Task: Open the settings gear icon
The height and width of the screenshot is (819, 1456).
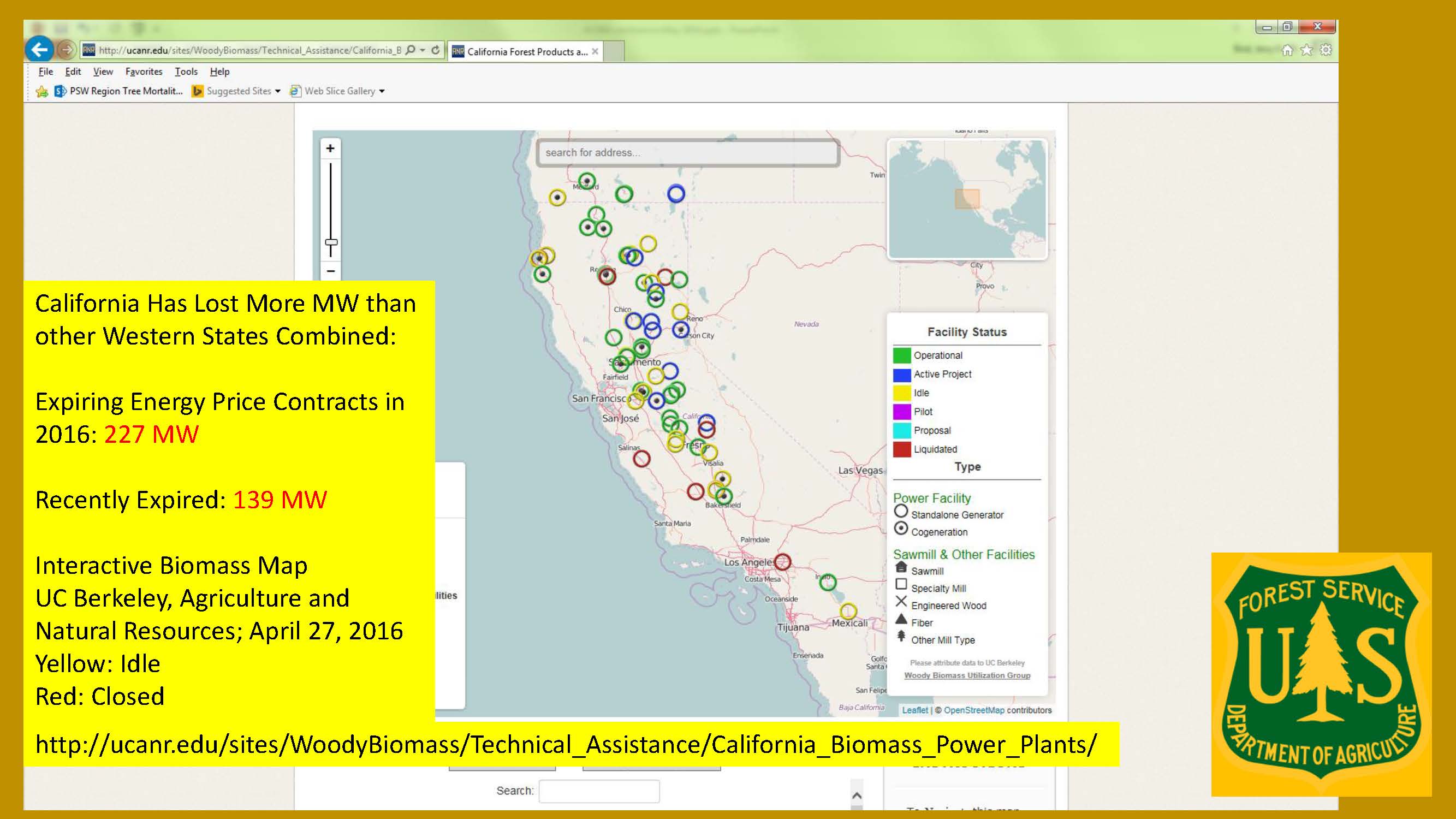Action: pyautogui.click(x=1326, y=50)
